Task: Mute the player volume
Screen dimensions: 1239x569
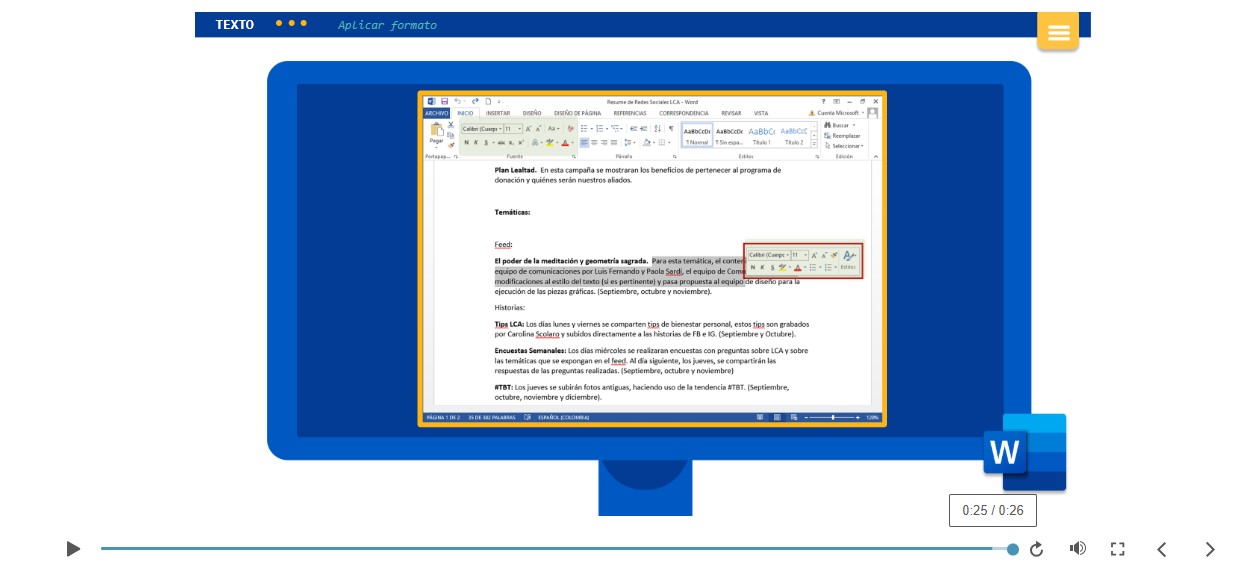Action: (x=1077, y=548)
